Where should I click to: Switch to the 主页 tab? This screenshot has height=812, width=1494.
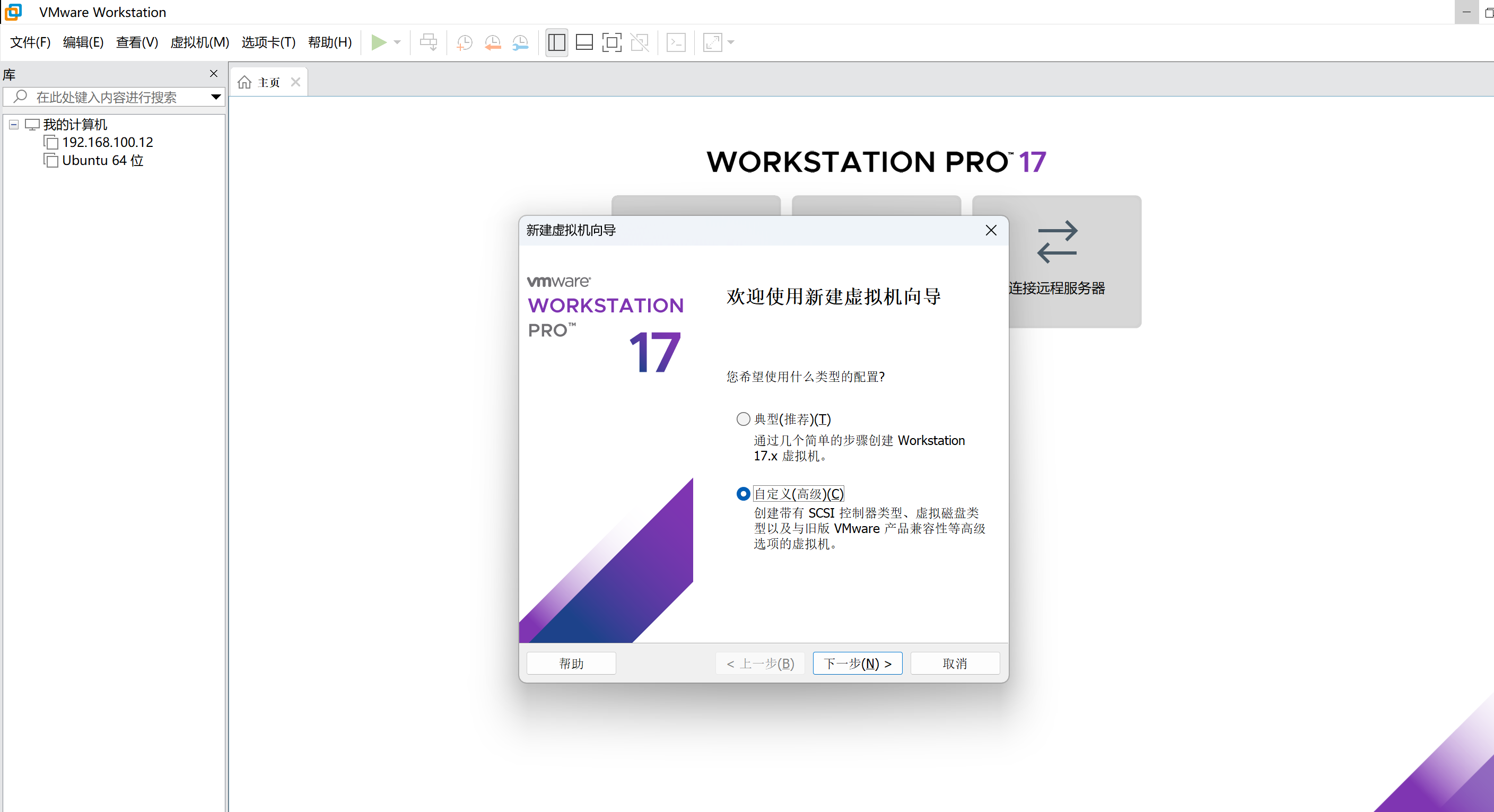268,82
